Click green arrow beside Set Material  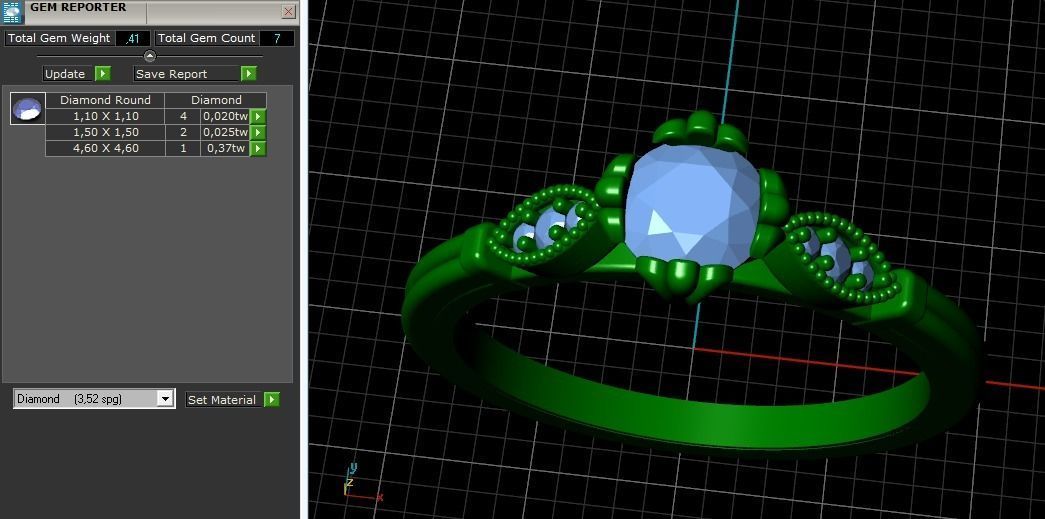pyautogui.click(x=272, y=400)
